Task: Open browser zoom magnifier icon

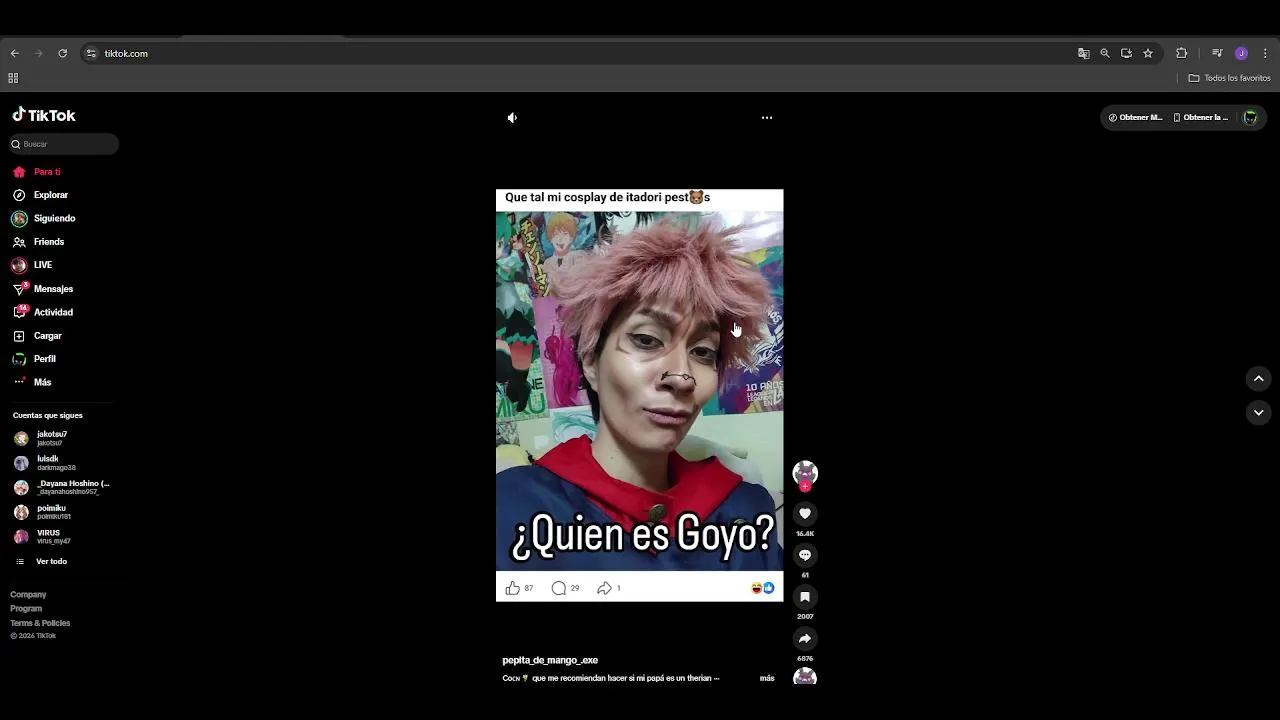Action: click(x=1105, y=54)
